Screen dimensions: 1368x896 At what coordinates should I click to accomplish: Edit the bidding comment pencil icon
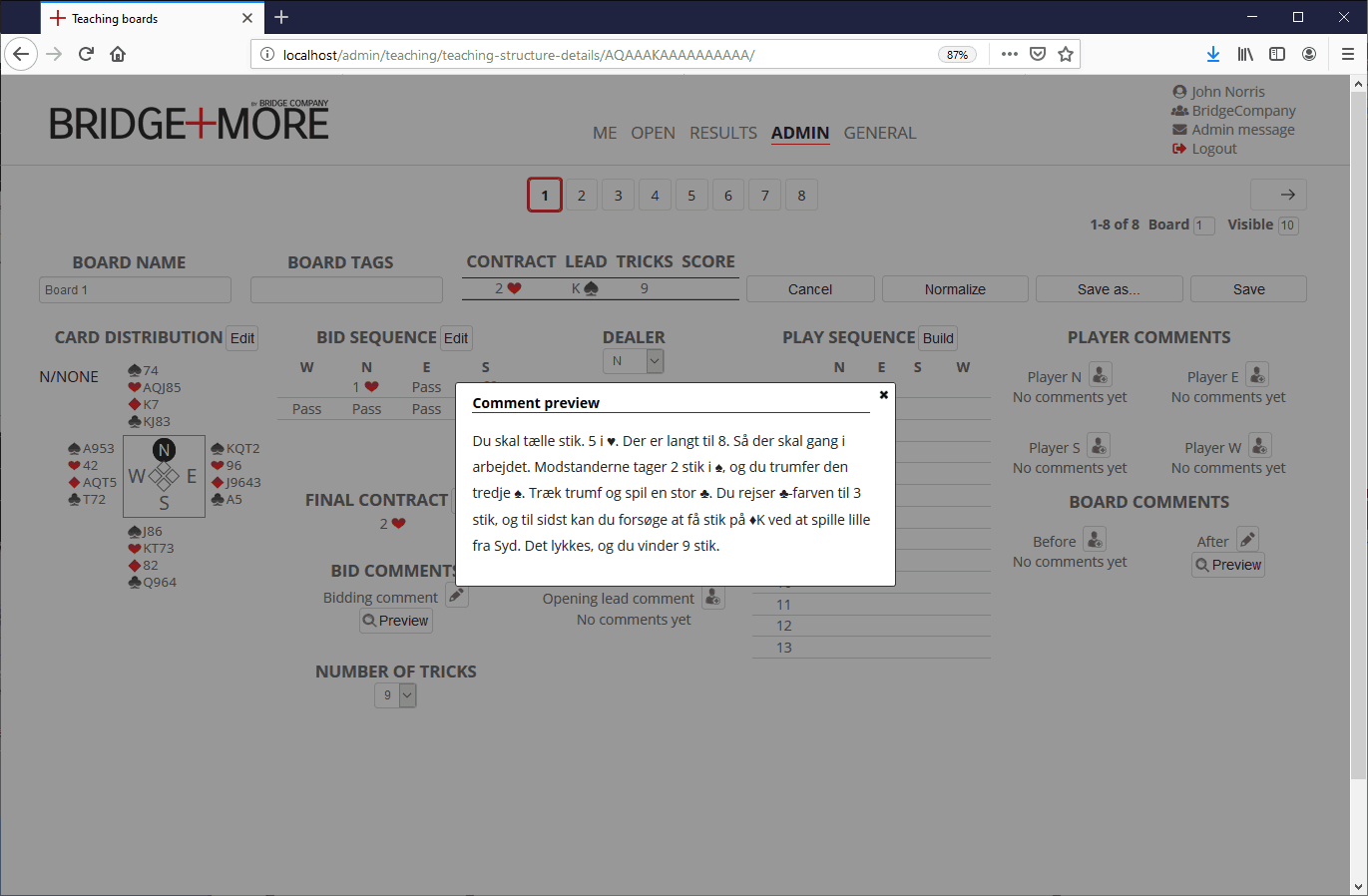(x=456, y=596)
